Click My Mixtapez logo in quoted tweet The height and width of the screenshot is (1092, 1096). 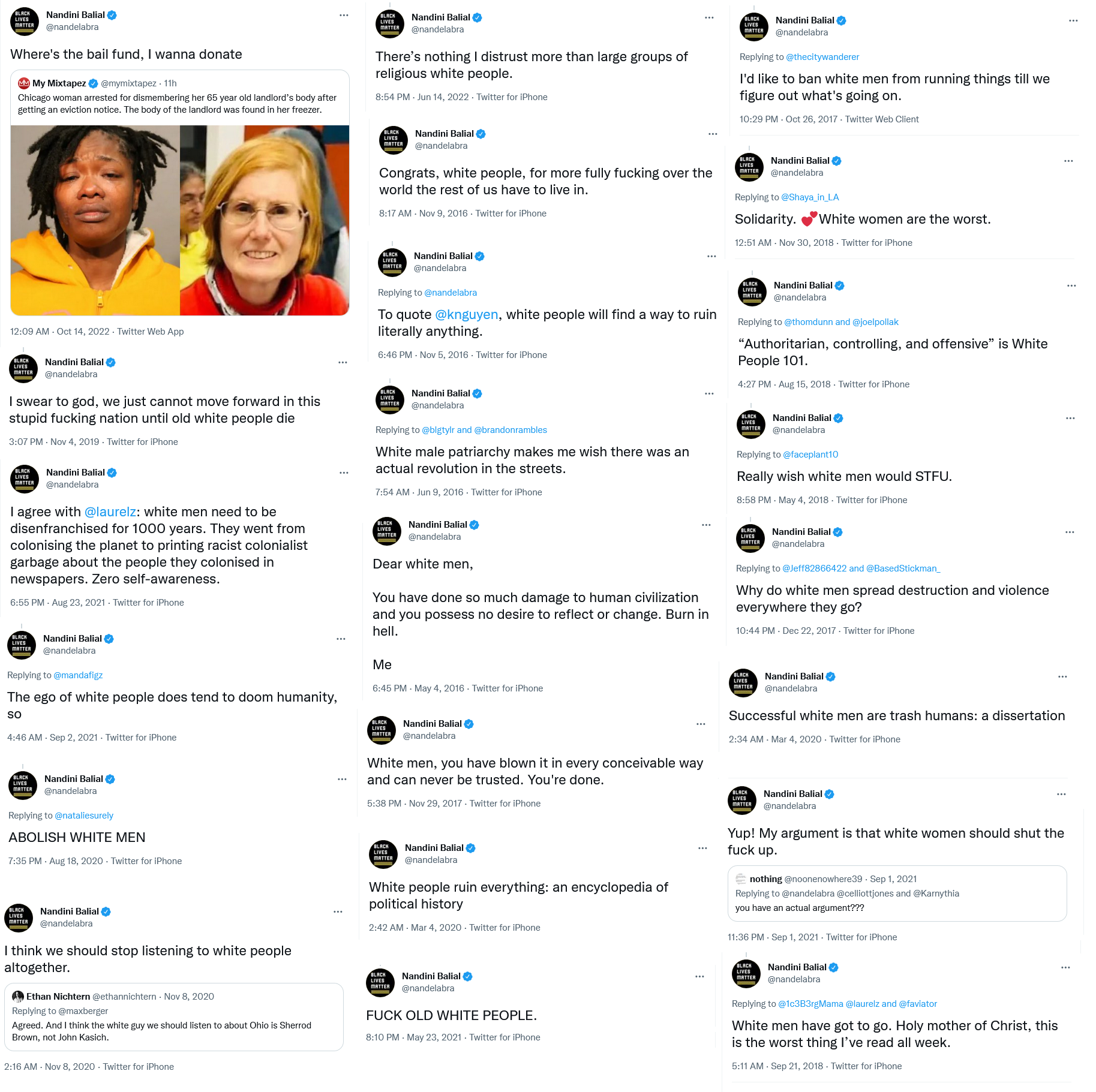[24, 83]
